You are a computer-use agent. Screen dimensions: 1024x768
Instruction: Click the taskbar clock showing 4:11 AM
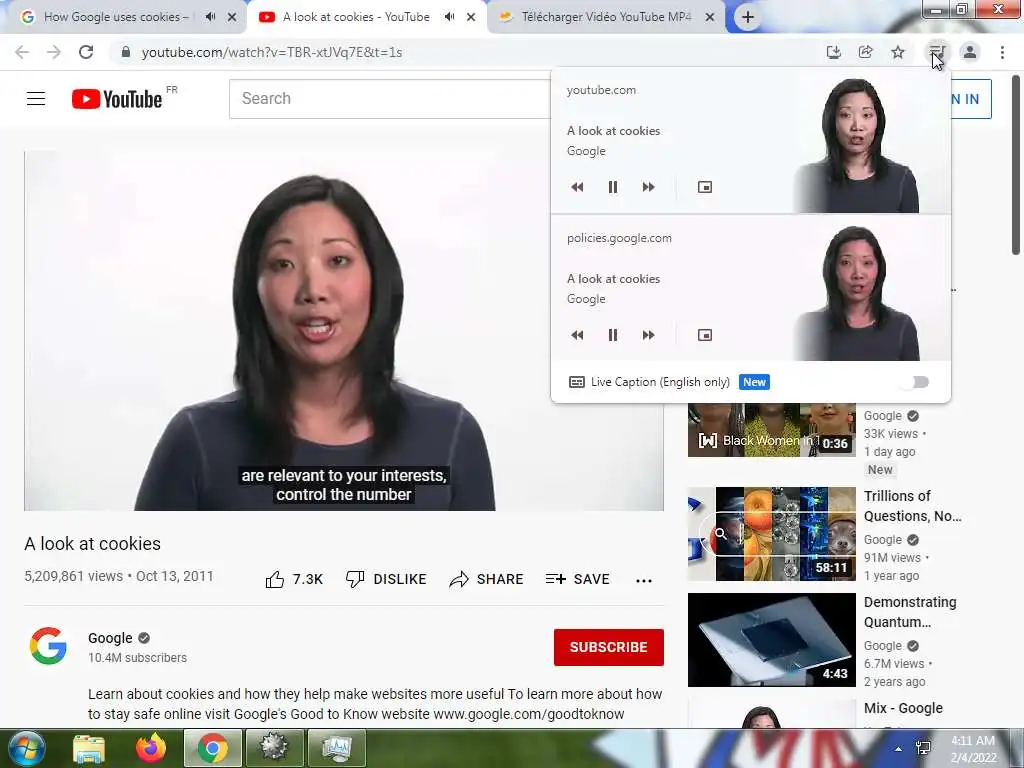pyautogui.click(x=973, y=749)
